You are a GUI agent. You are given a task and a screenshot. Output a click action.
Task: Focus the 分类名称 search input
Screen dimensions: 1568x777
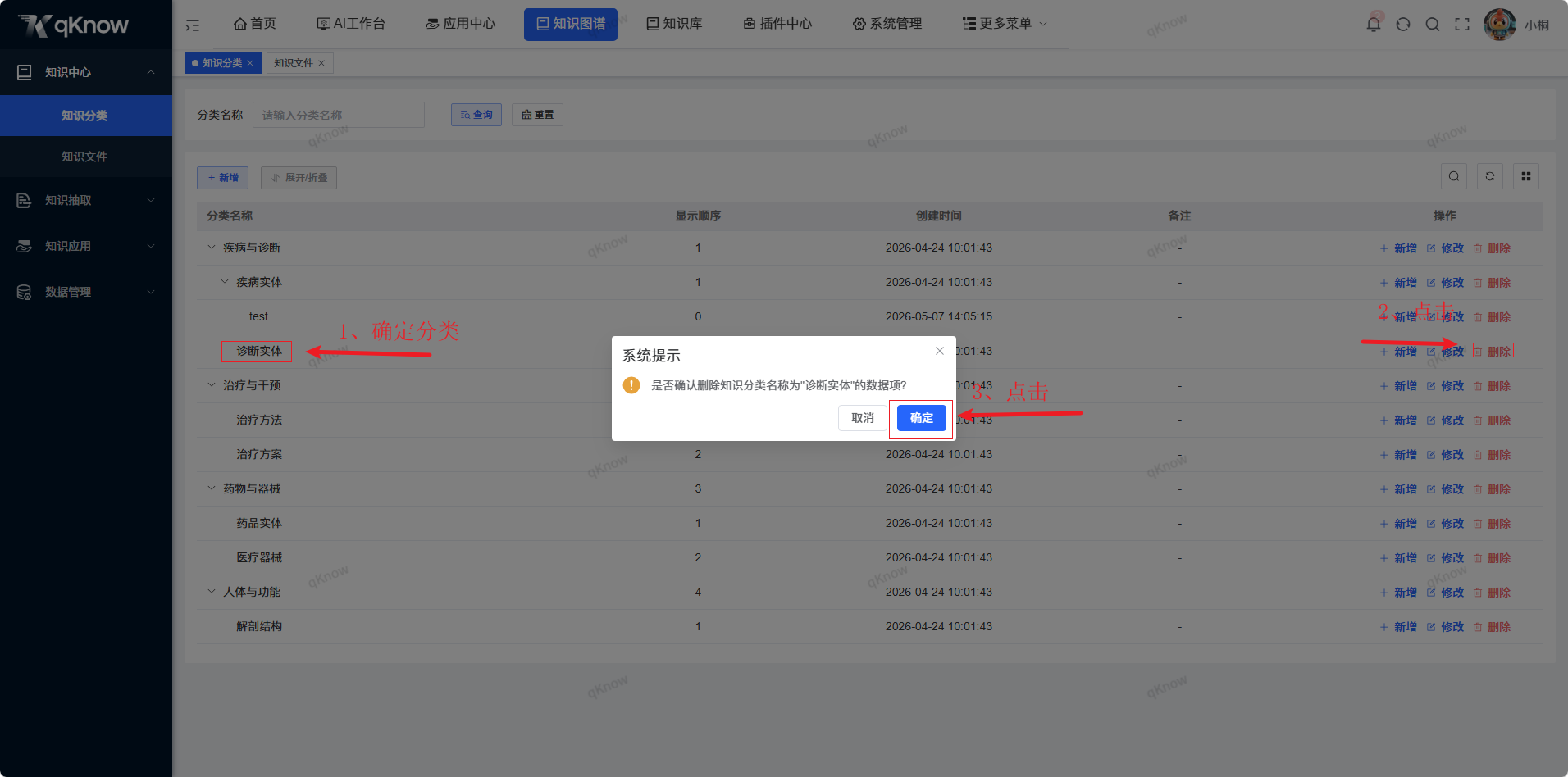click(x=339, y=115)
